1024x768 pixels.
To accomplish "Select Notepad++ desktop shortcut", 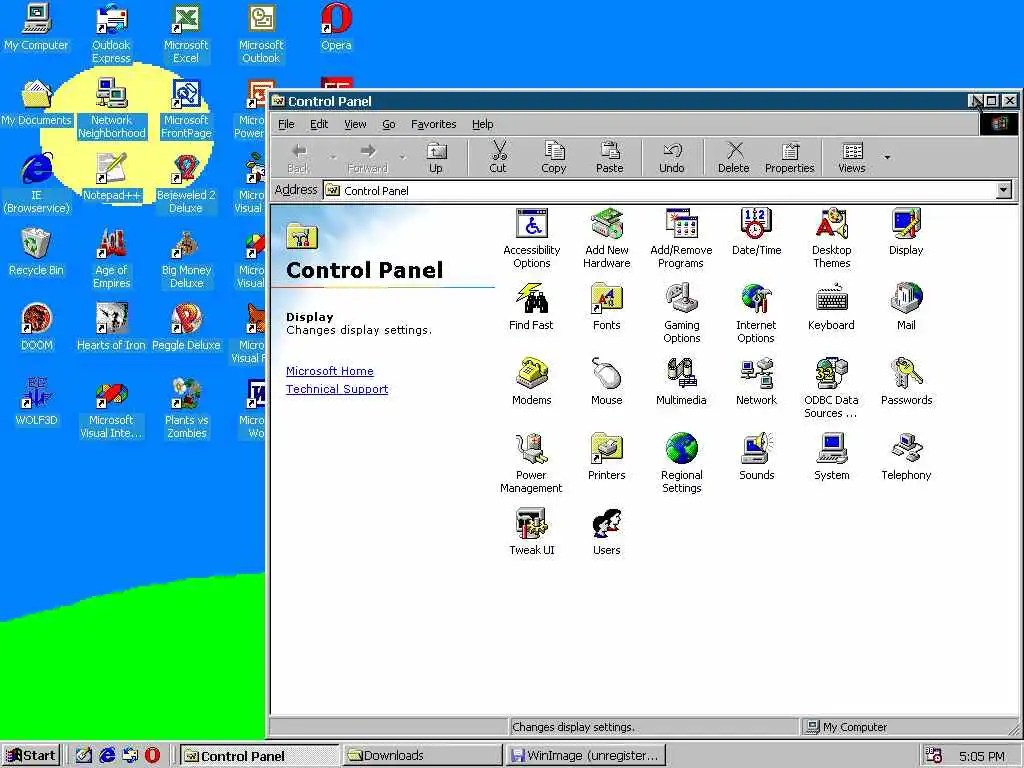I will pyautogui.click(x=111, y=176).
